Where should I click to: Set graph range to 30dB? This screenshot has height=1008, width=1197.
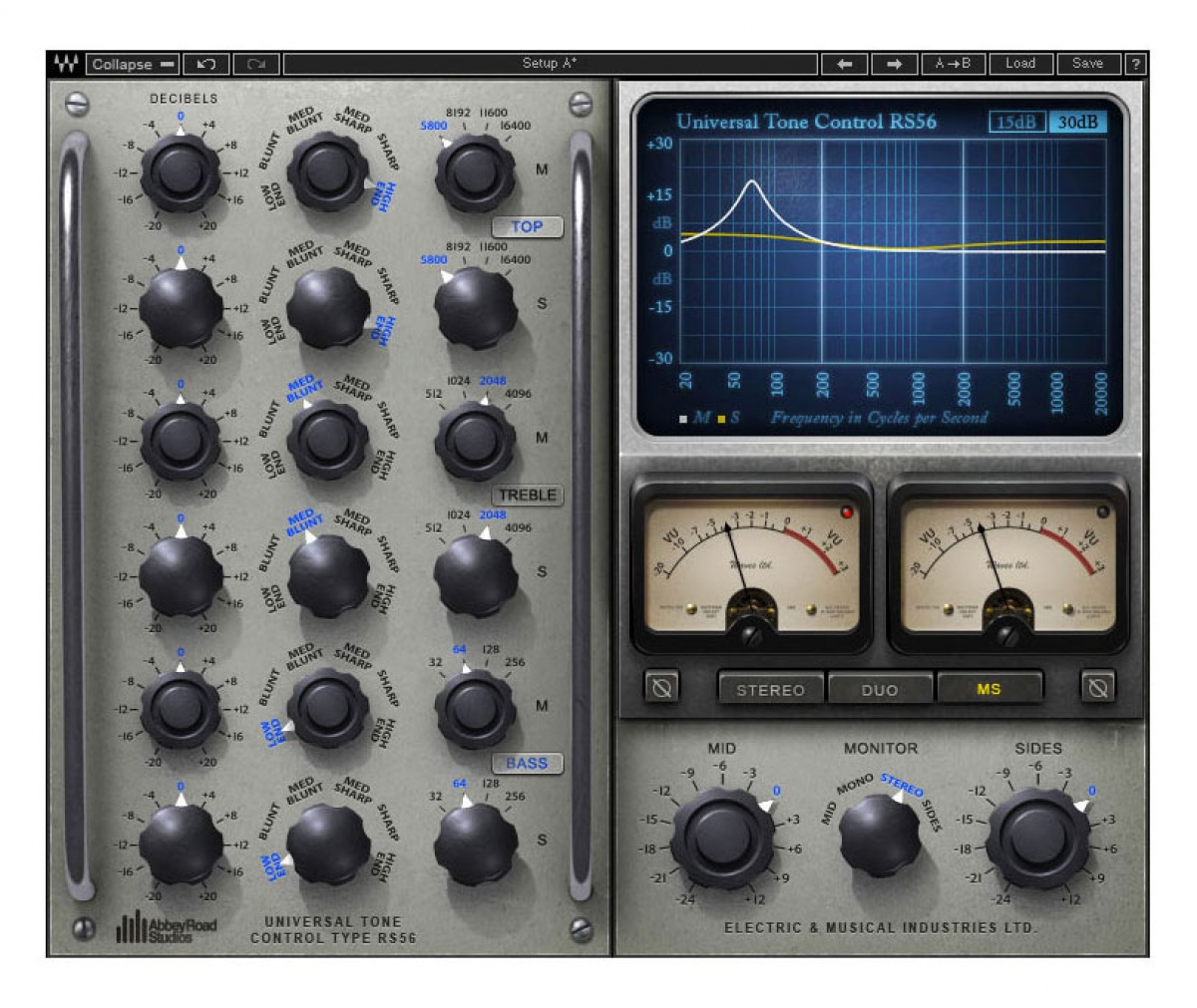pos(1077,122)
